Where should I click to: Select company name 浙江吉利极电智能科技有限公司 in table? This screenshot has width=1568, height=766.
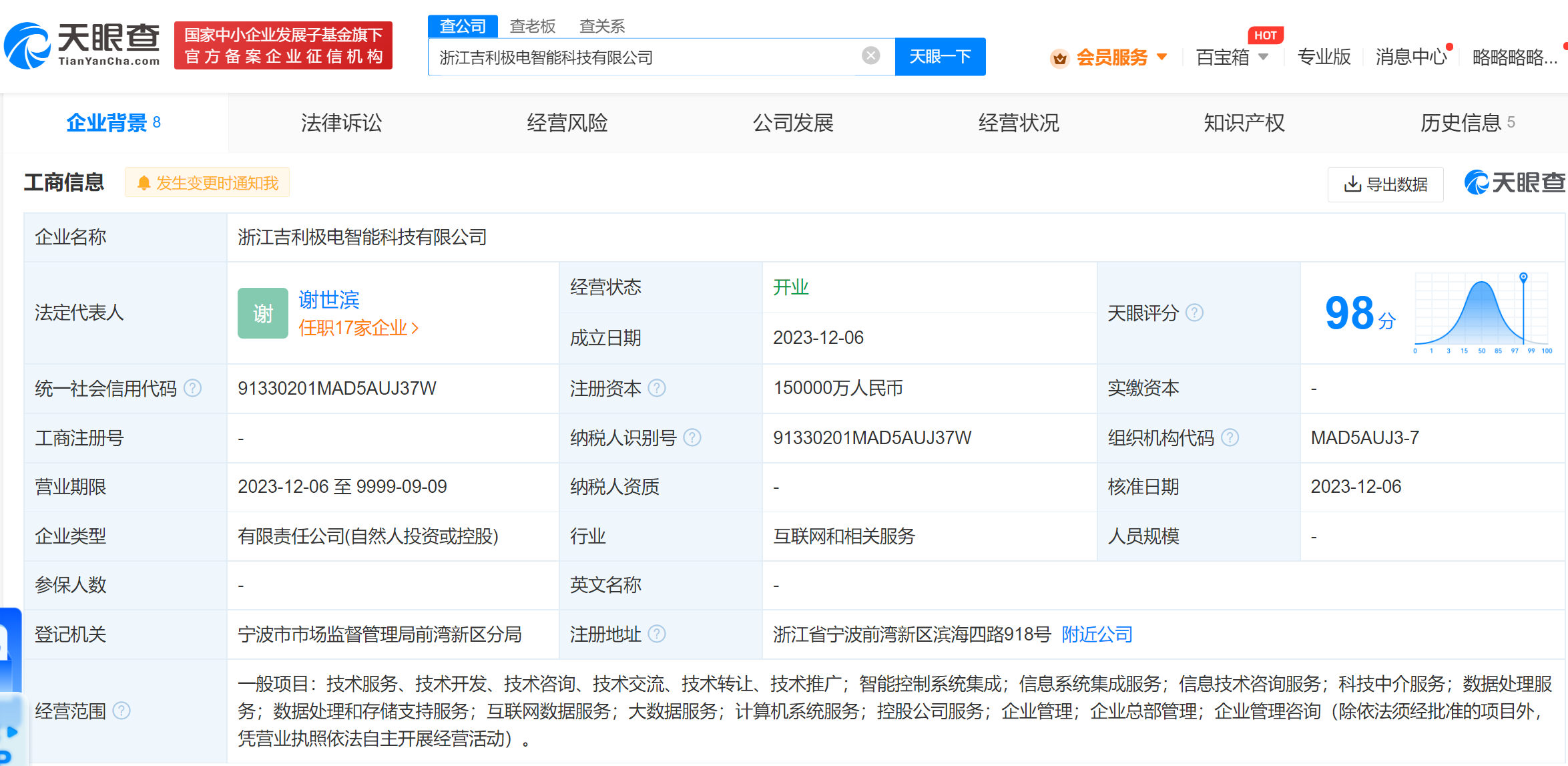(x=362, y=237)
